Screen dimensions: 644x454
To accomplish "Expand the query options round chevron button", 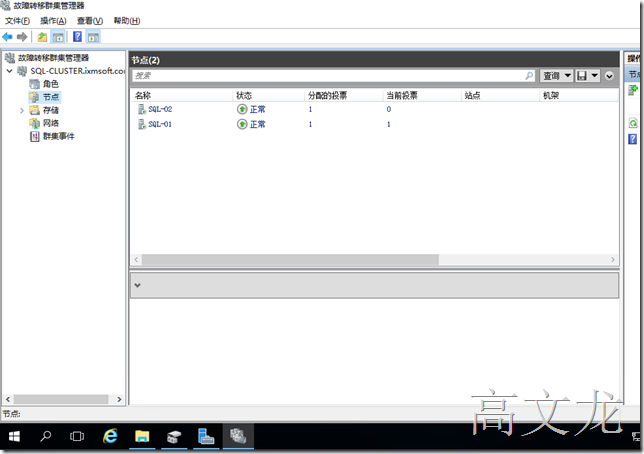I will [610, 76].
